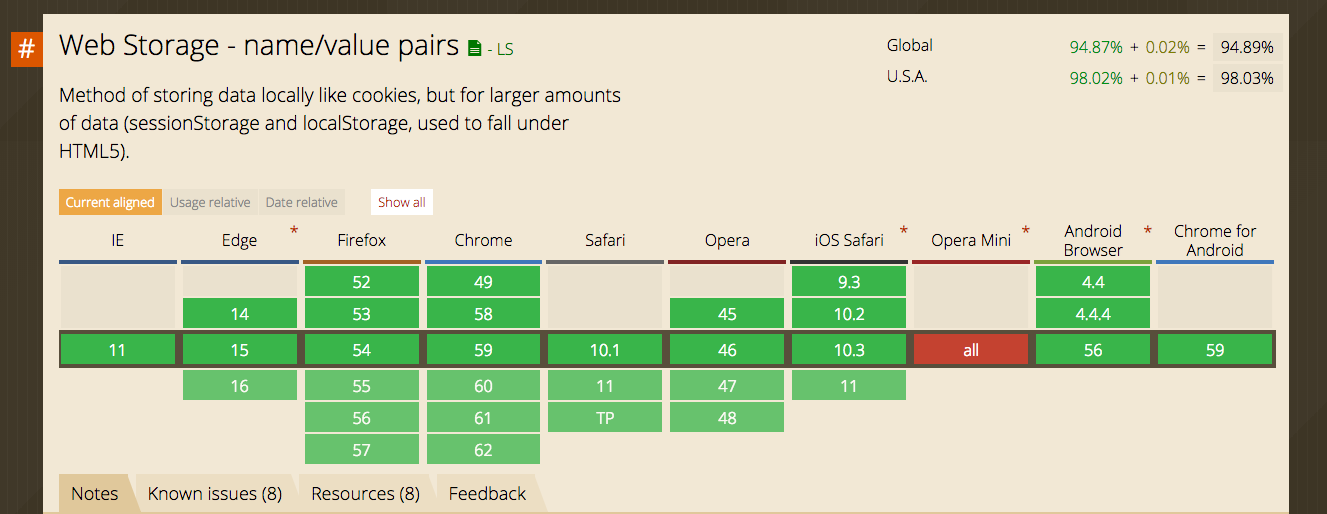Click the Firefox column header

click(x=362, y=240)
